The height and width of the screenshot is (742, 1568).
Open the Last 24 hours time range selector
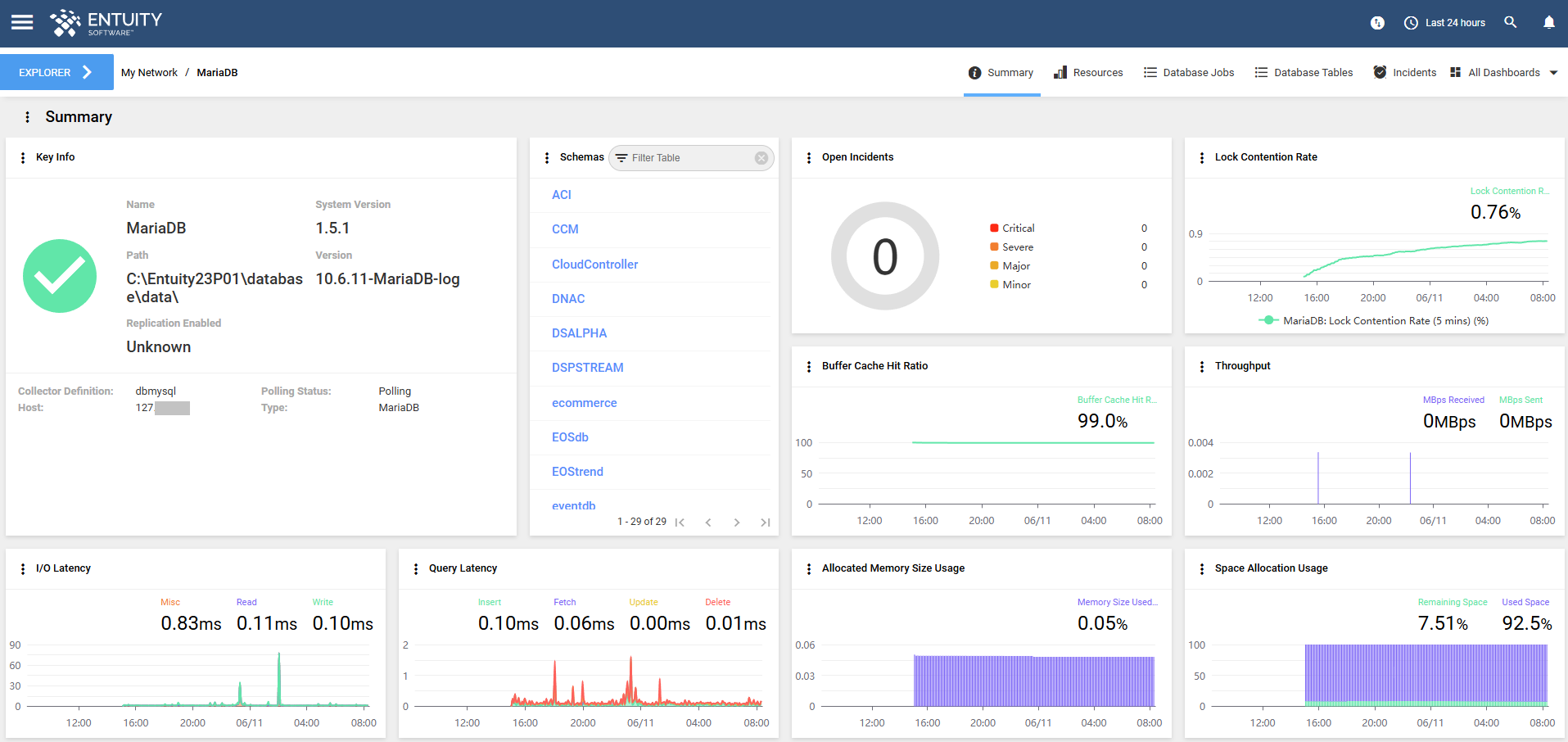coord(1445,23)
